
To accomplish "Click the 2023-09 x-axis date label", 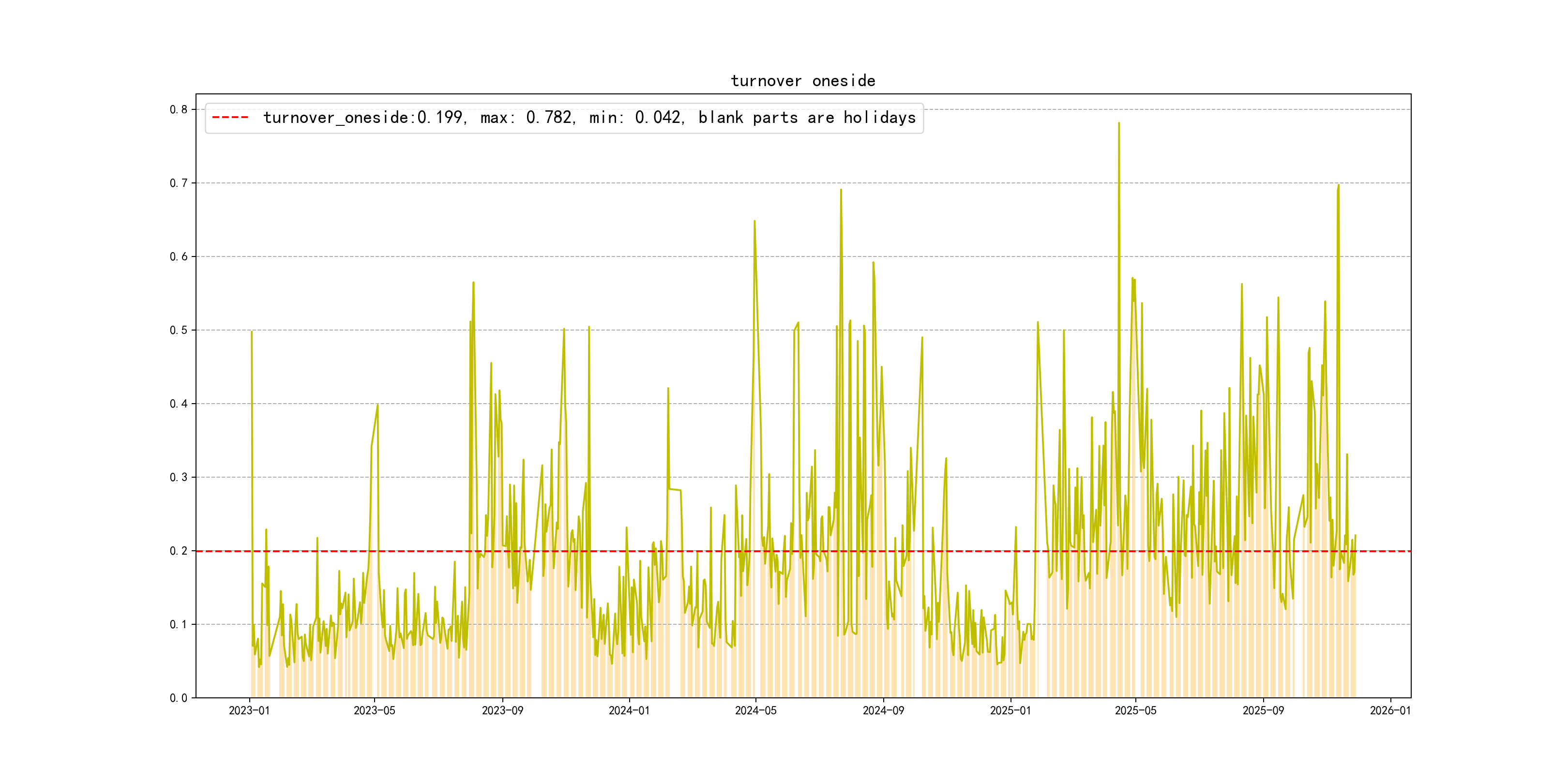I will pyautogui.click(x=502, y=711).
